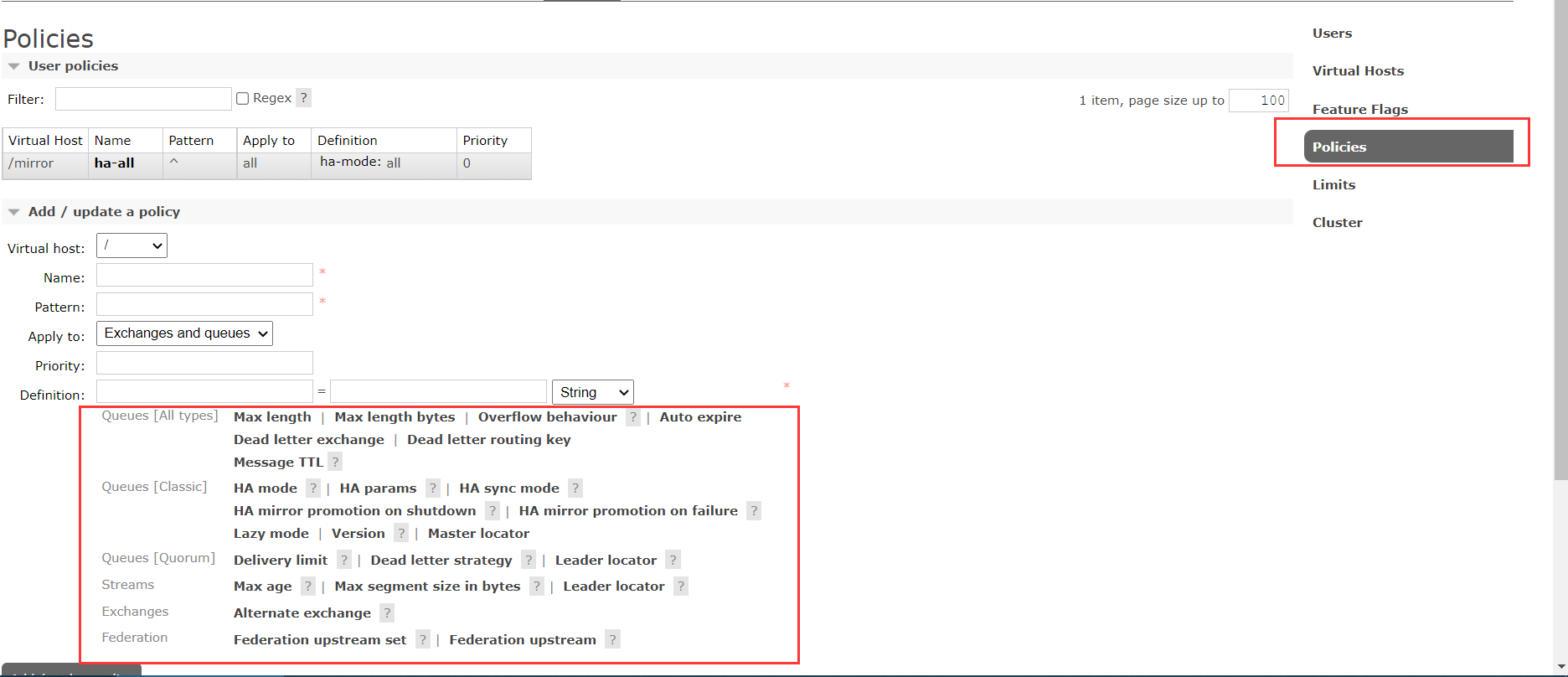This screenshot has width=1568, height=677.
Task: Insert the Version definition key
Action: (358, 534)
